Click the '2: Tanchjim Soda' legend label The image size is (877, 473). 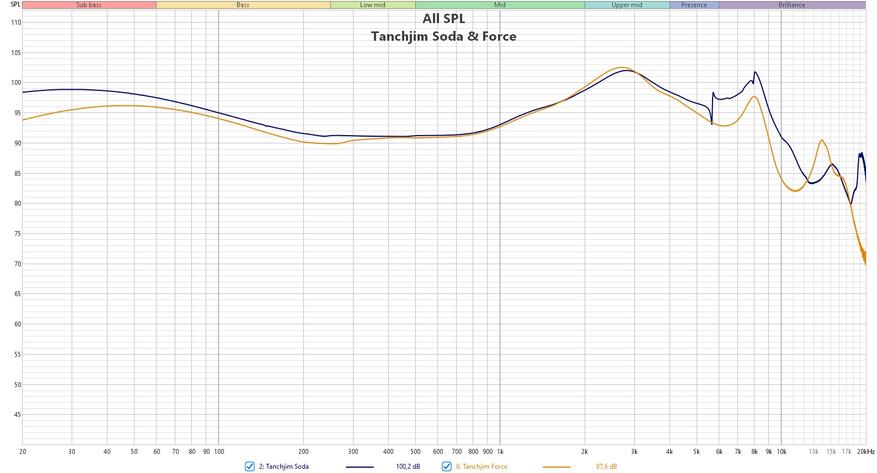point(284,466)
